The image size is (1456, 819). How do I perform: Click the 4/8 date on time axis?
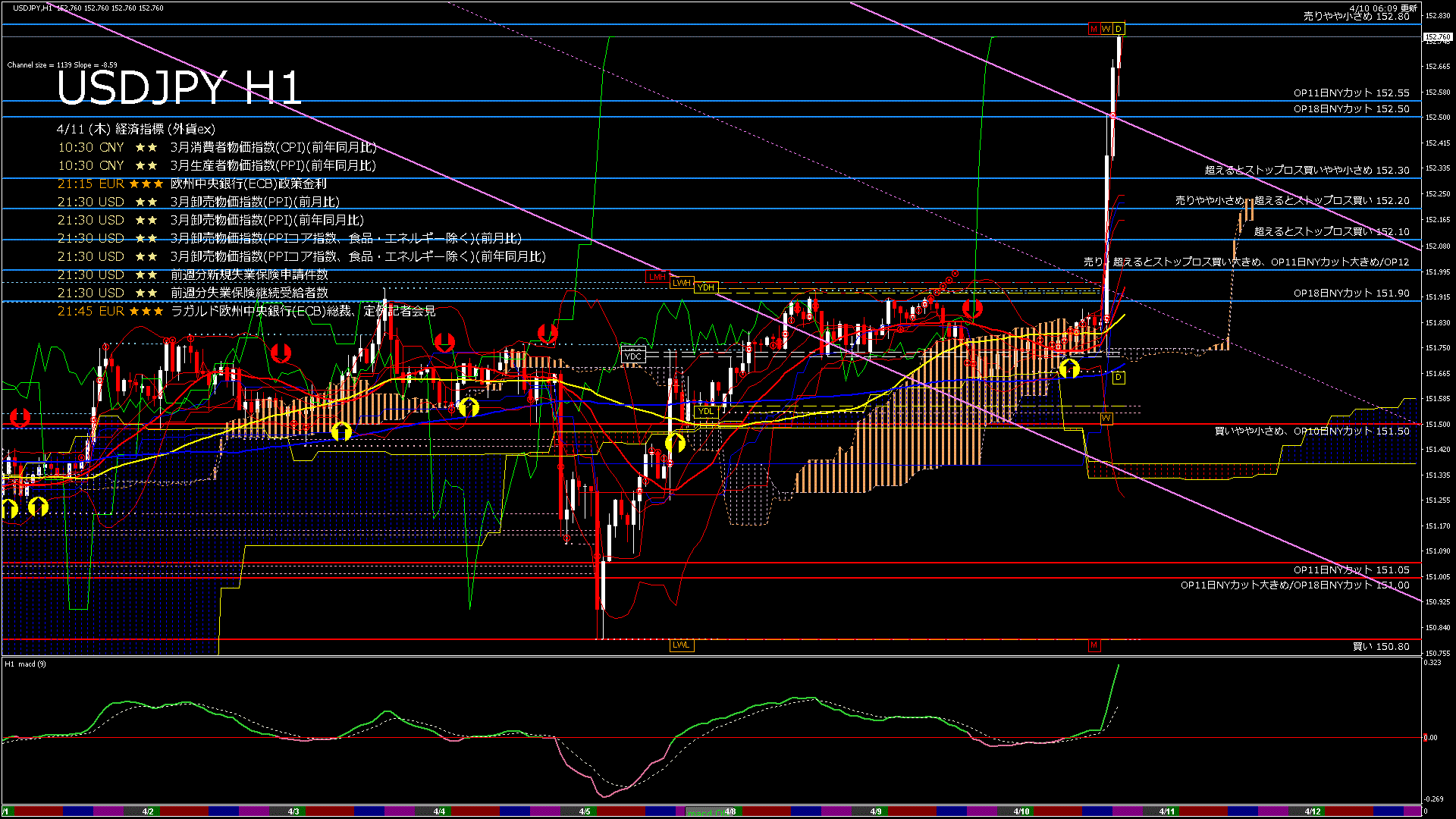(730, 811)
